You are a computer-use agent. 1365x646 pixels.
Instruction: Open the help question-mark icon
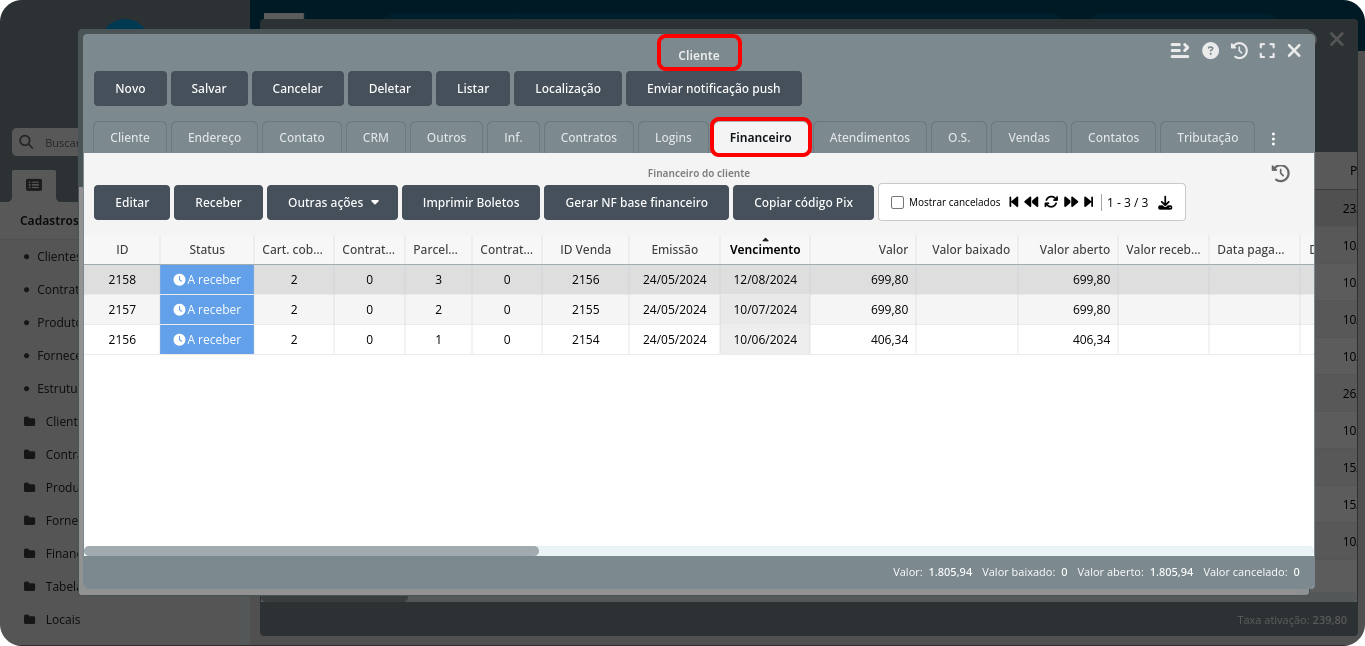pyautogui.click(x=1210, y=50)
